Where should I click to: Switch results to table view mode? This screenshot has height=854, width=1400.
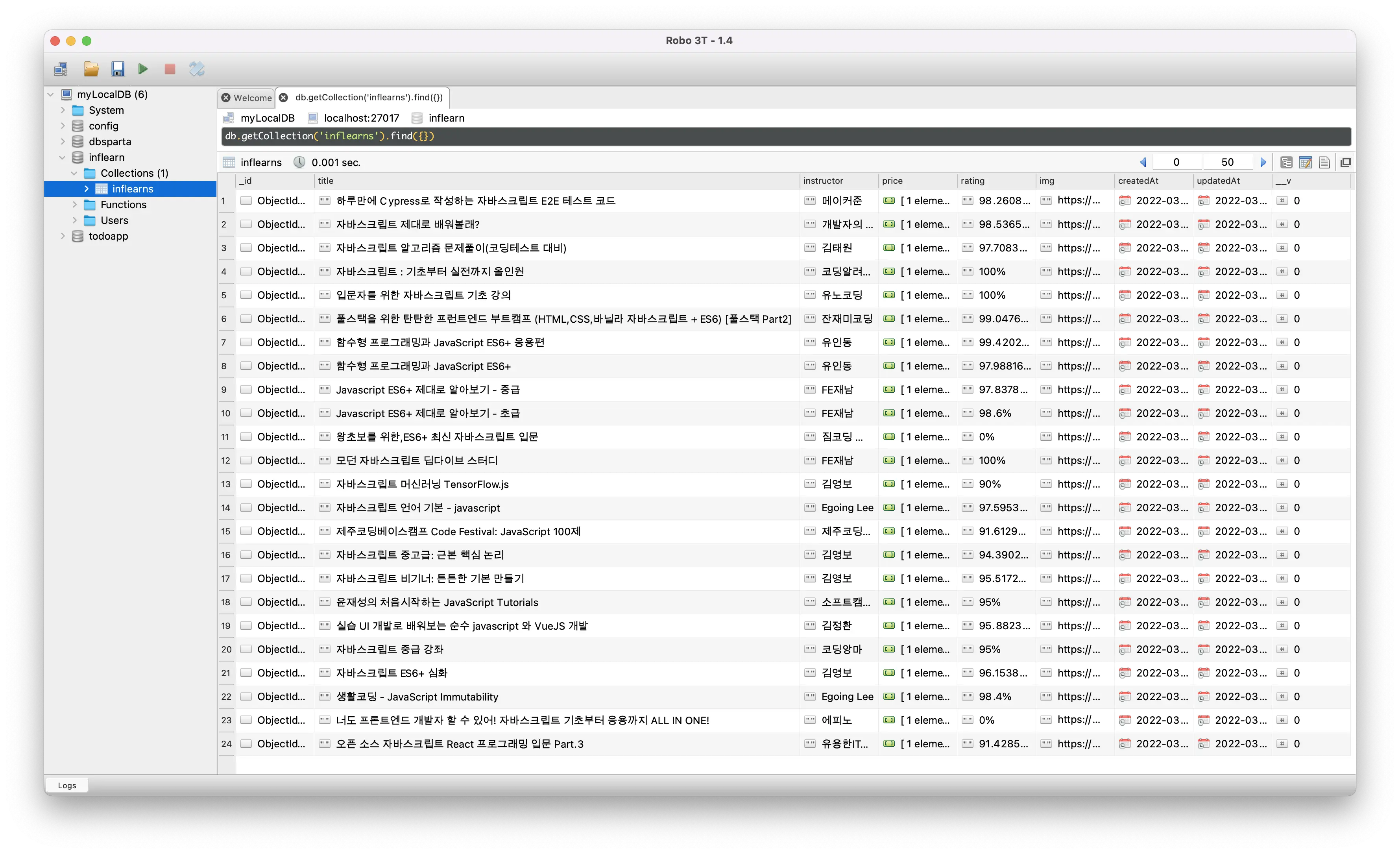point(1305,163)
